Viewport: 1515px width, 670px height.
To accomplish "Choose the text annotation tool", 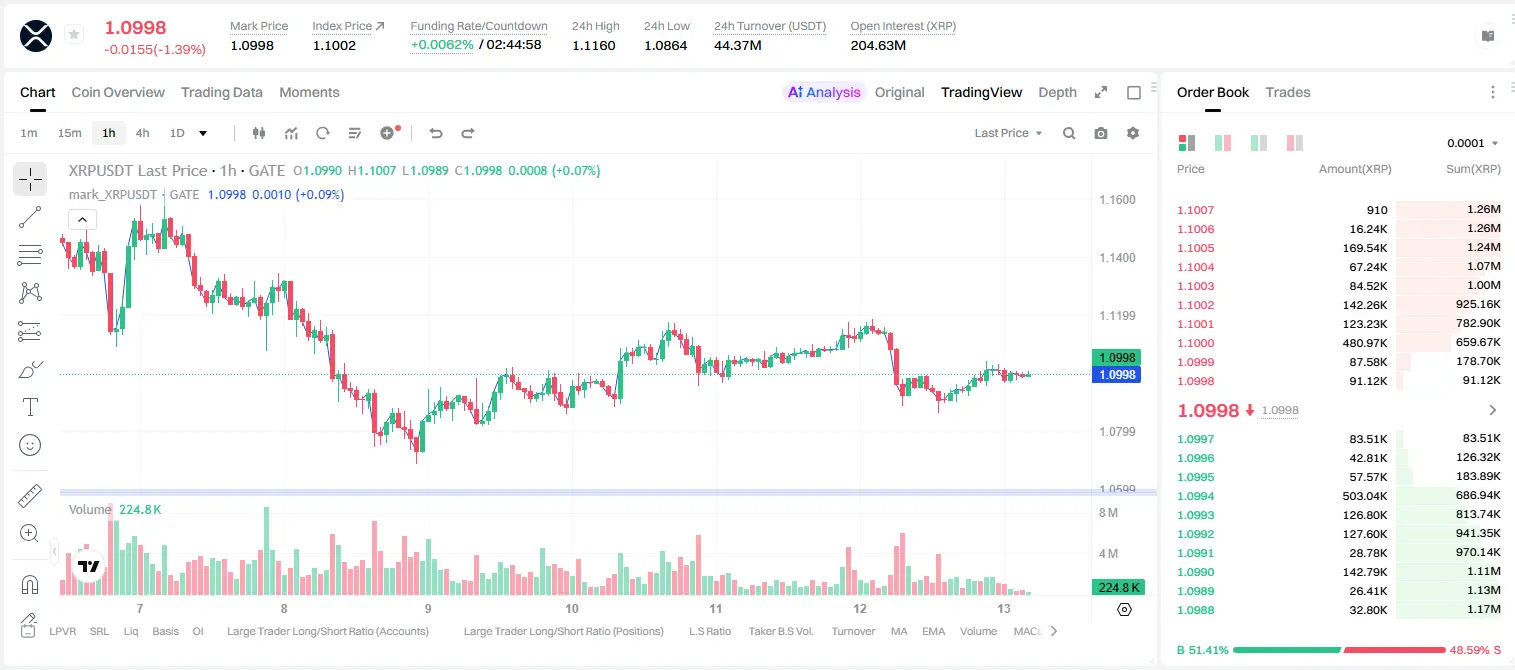I will [30, 407].
